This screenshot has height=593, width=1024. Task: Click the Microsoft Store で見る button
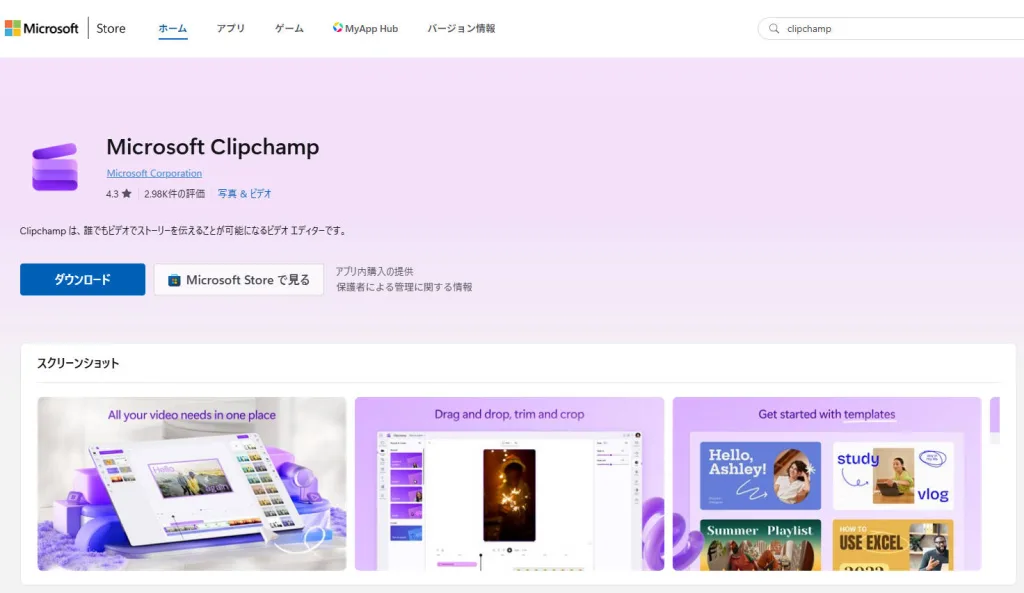[238, 280]
